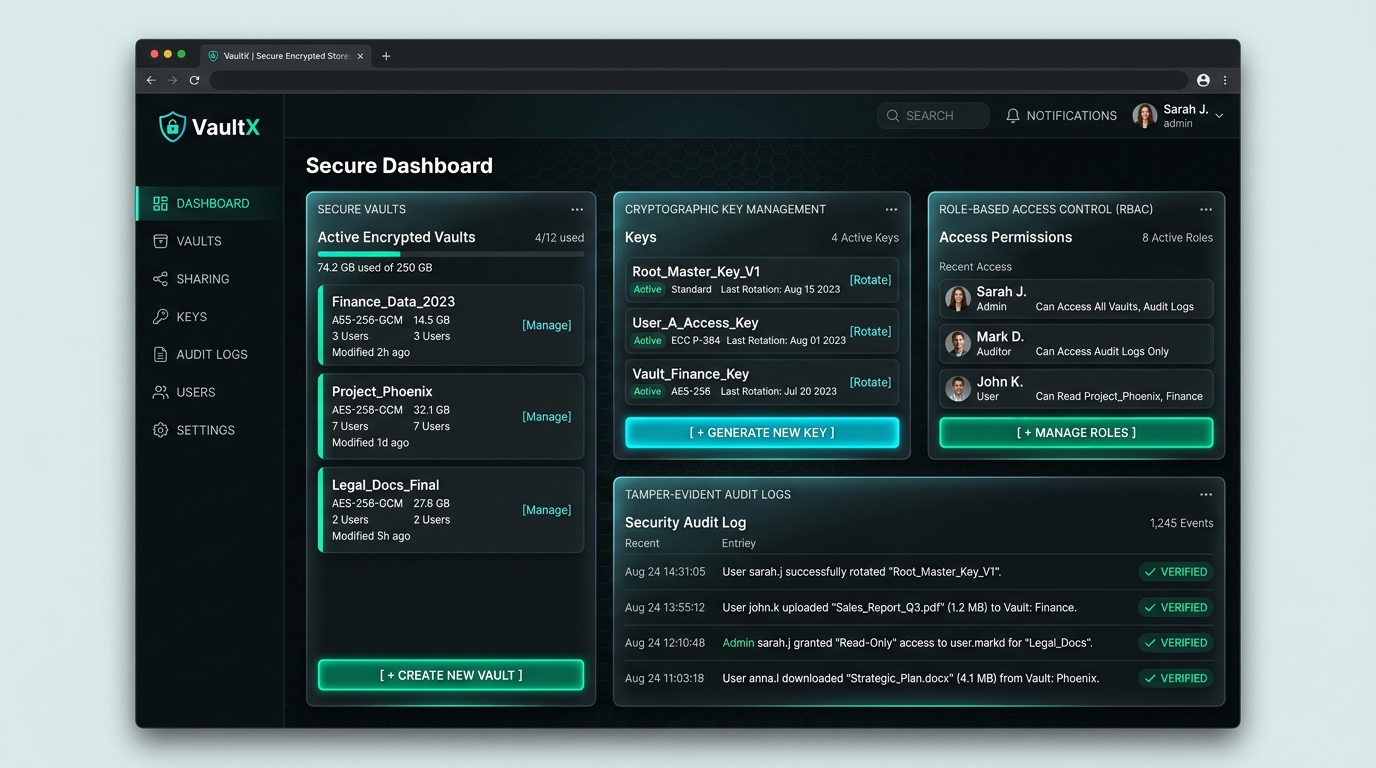The height and width of the screenshot is (768, 1376).
Task: Click Manage Roles button
Action: tap(1076, 433)
